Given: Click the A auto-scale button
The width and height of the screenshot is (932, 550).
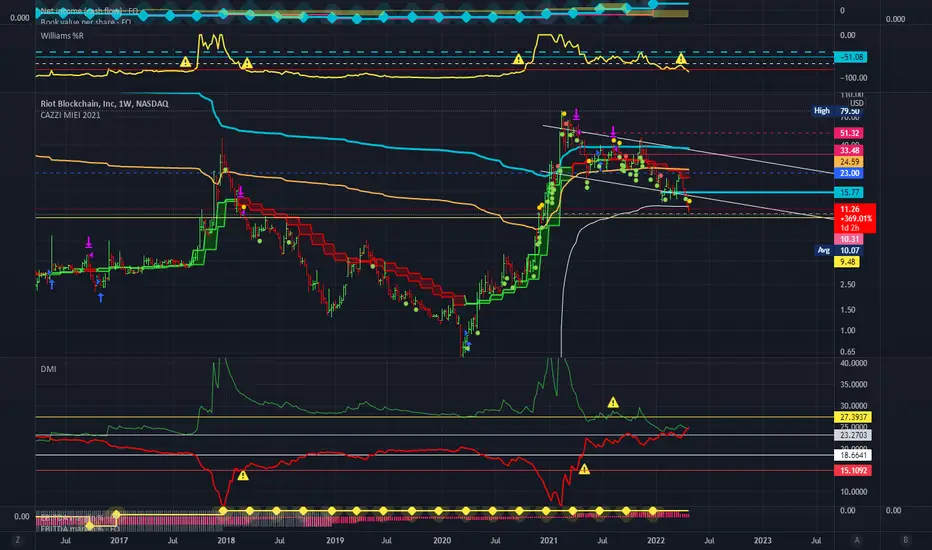Looking at the screenshot, I should click(857, 540).
